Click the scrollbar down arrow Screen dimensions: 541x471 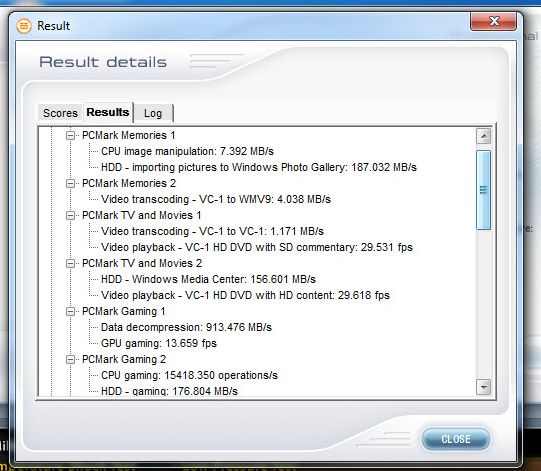pos(483,387)
